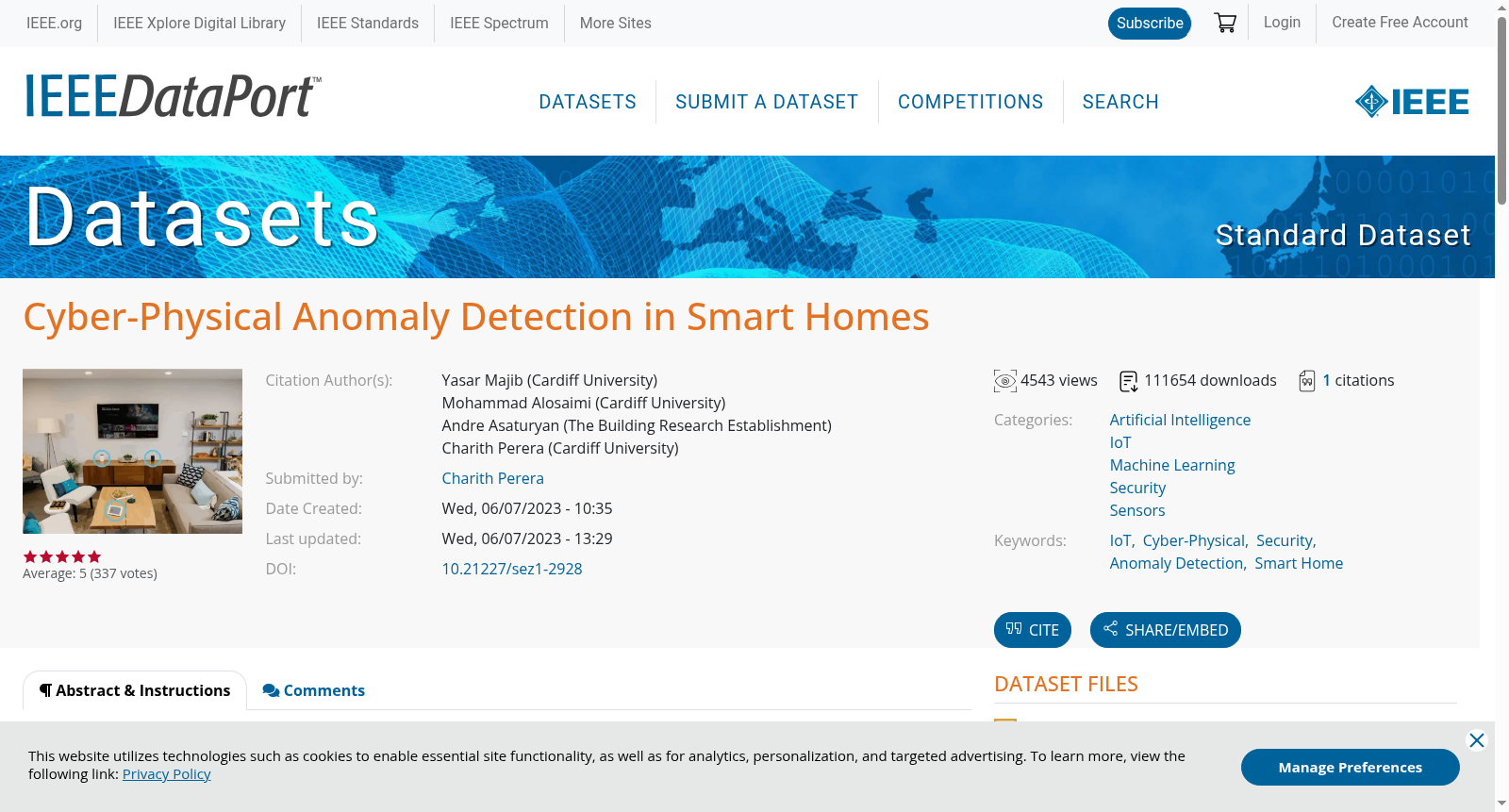
Task: Click the IEEE diamond logo at right
Action: click(1412, 101)
